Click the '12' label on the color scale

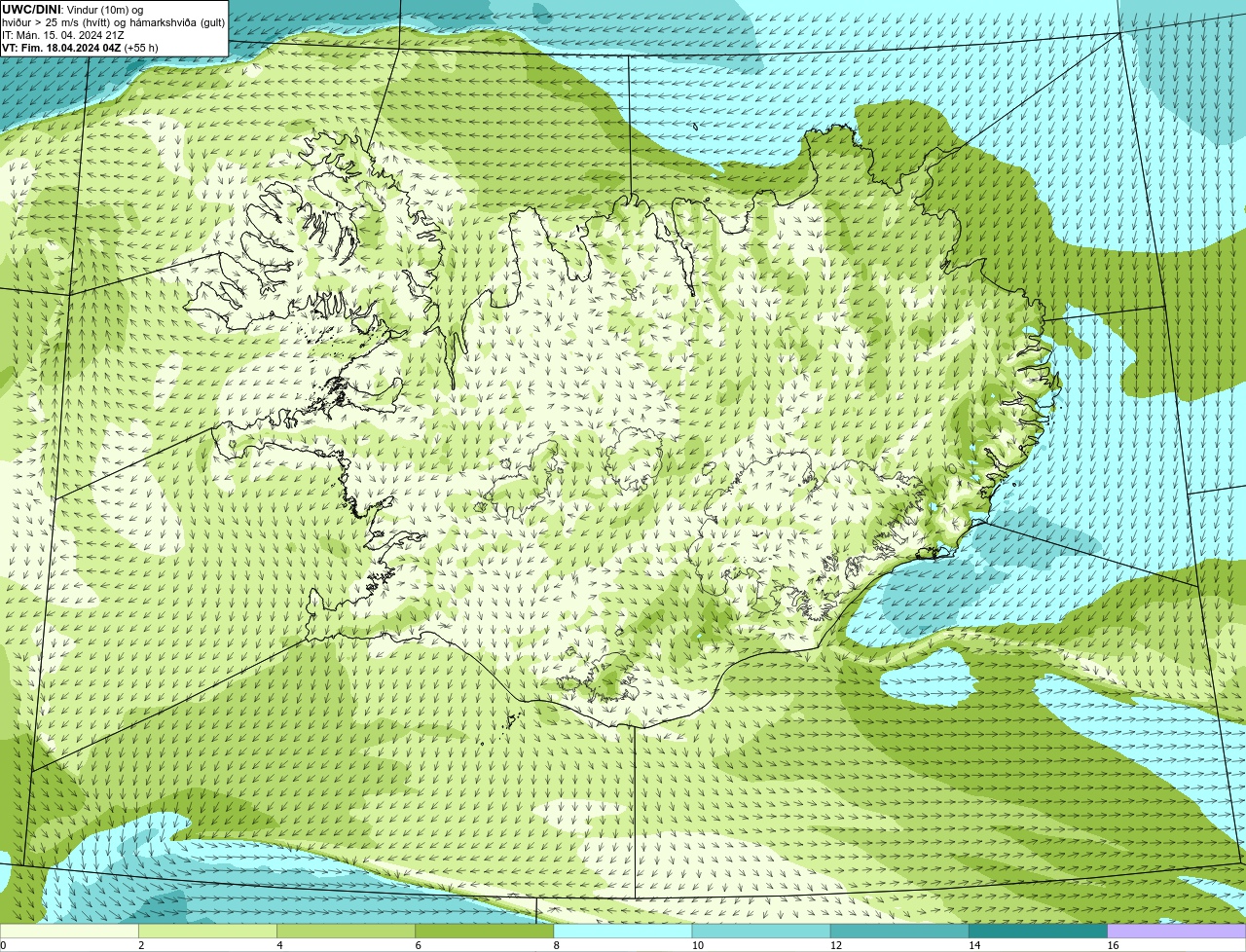pyautogui.click(x=835, y=945)
